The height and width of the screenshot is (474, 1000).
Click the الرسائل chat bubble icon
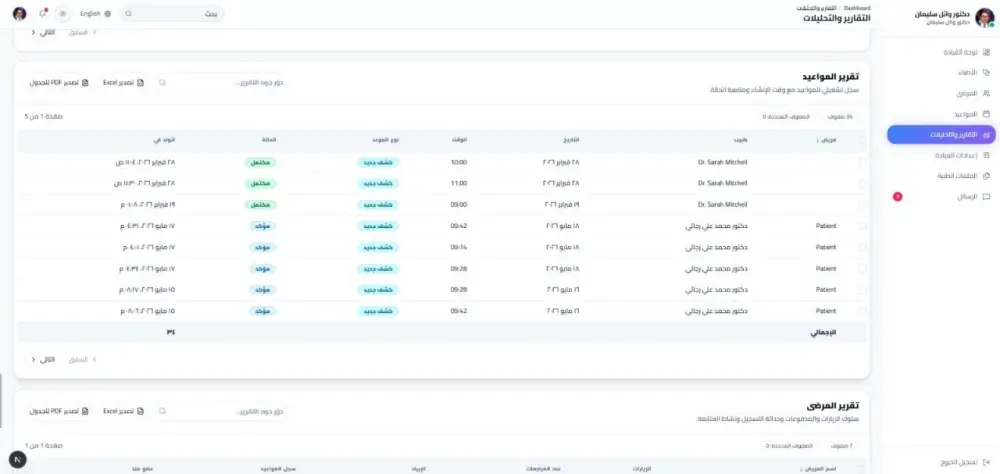pos(987,196)
